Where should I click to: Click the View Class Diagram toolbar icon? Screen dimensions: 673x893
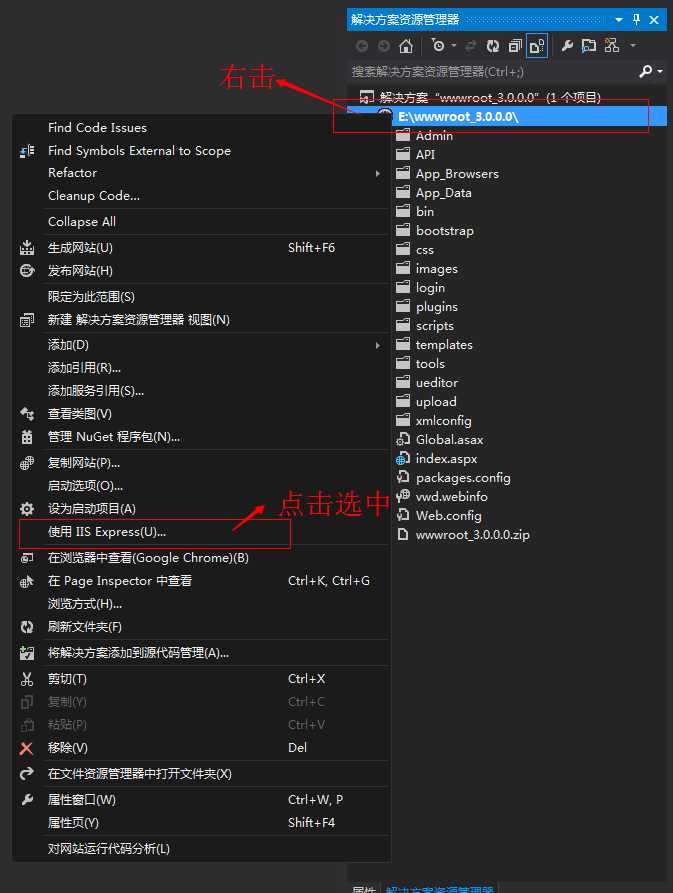pos(612,46)
